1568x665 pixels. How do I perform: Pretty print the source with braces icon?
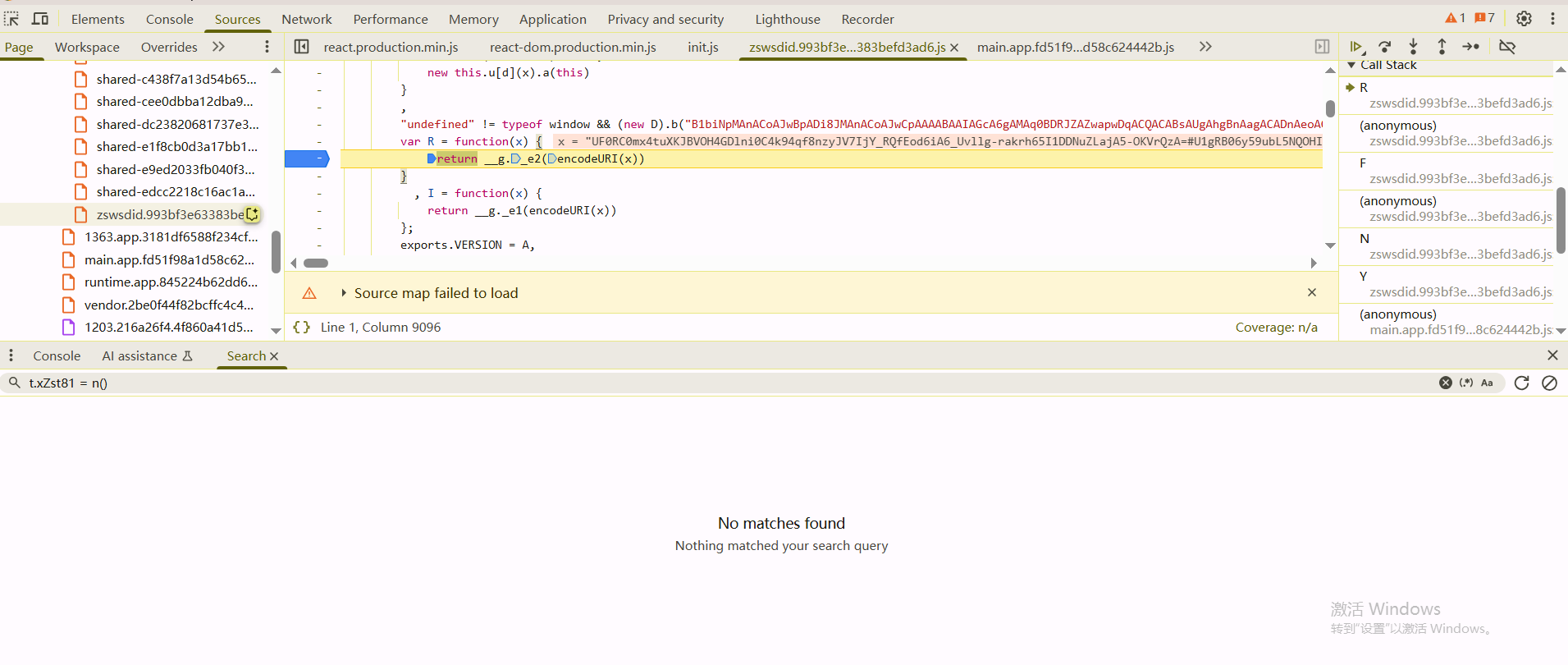[x=302, y=327]
